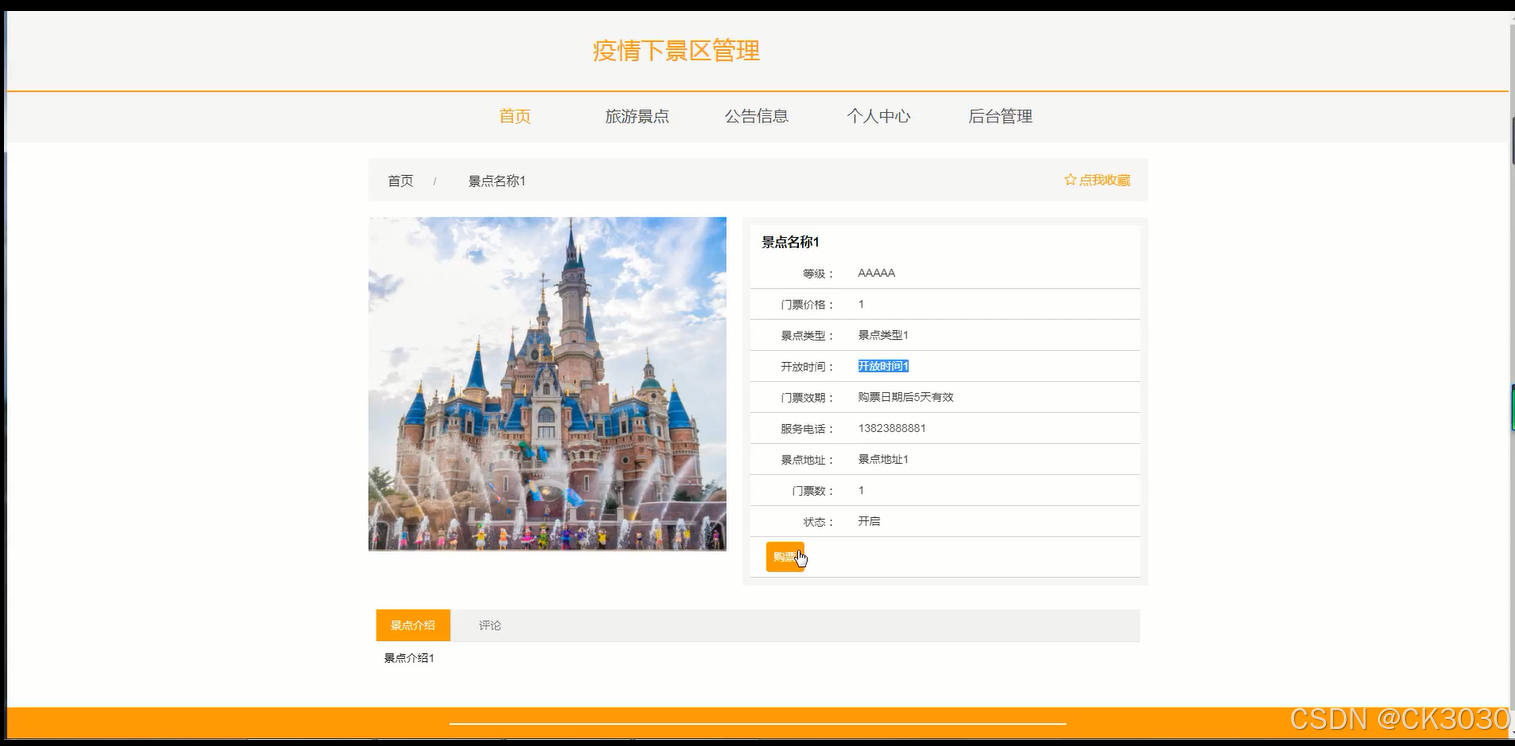Click the highlighted text 开放时间1
The image size is (1515, 746).
tap(883, 366)
